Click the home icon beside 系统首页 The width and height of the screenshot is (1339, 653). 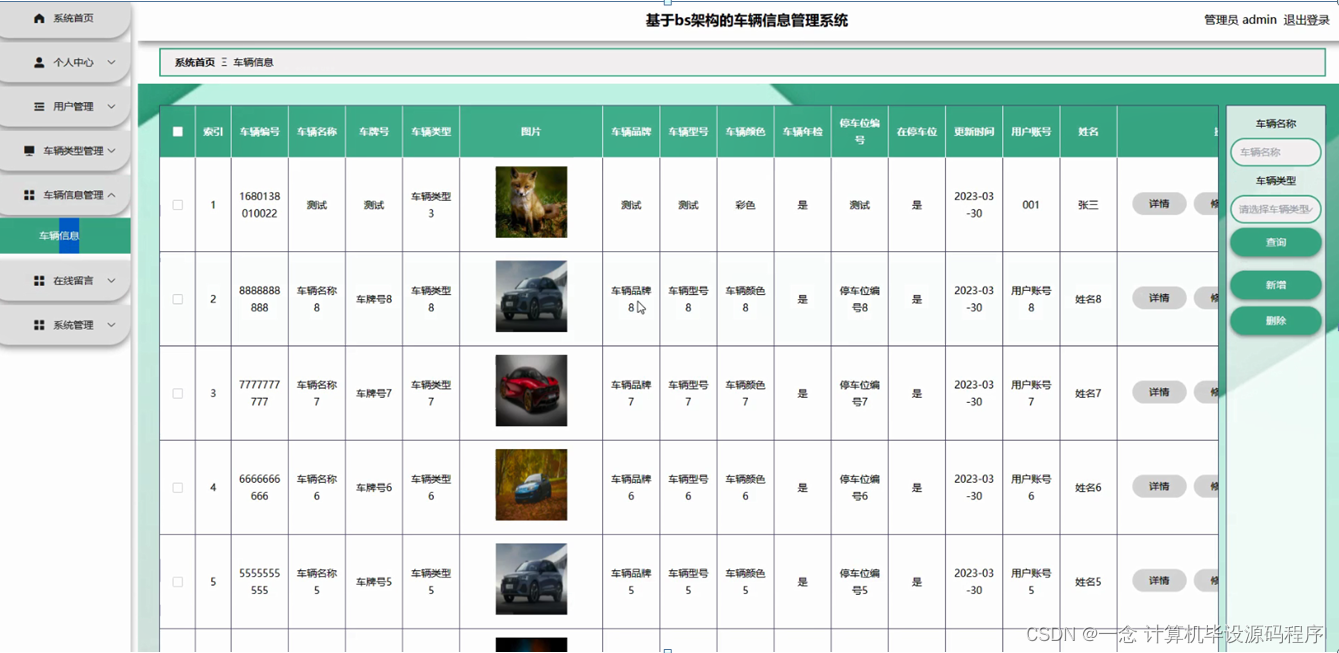(39, 18)
